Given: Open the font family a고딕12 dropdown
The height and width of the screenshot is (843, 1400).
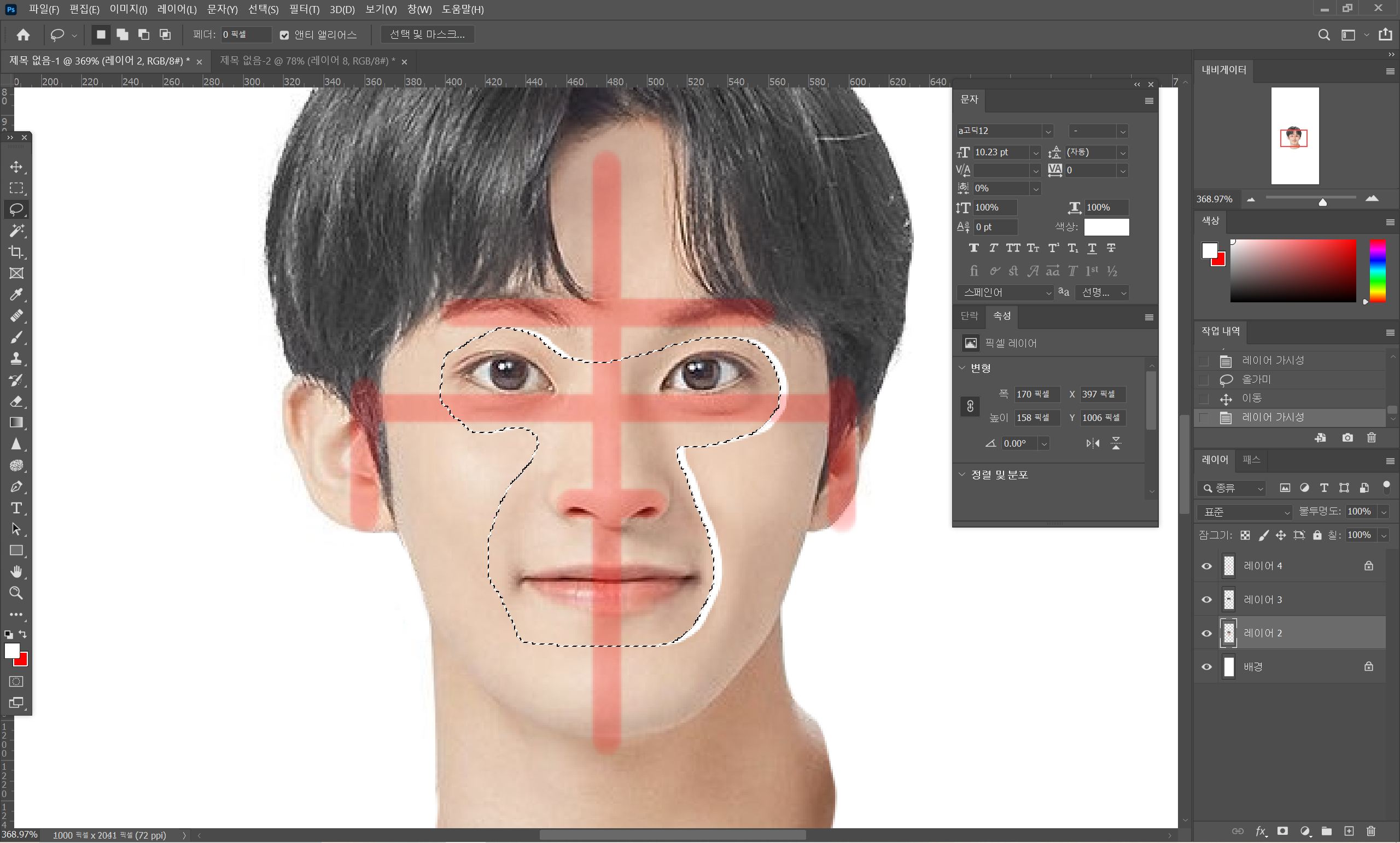Looking at the screenshot, I should pos(1047,131).
